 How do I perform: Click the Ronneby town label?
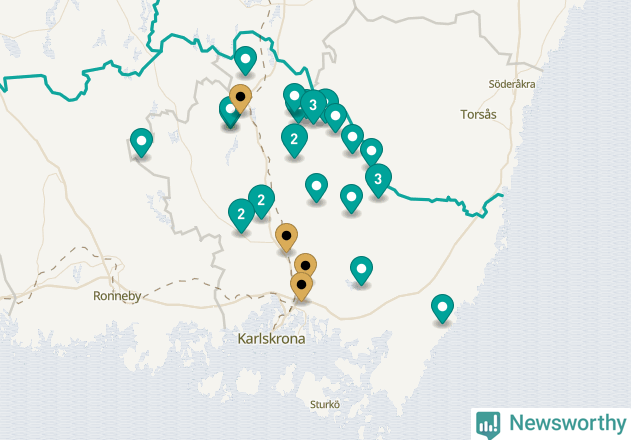click(x=117, y=296)
